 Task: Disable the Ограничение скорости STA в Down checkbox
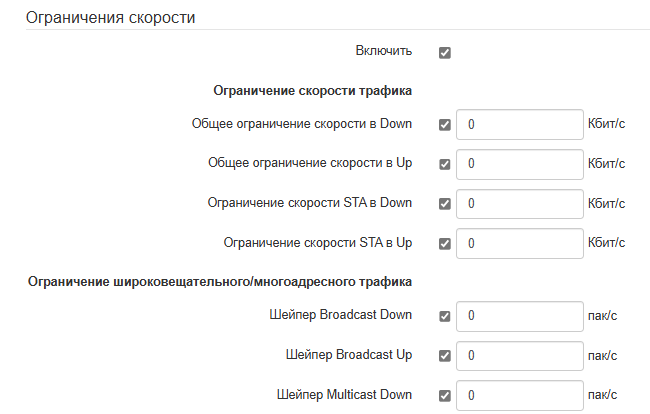[x=445, y=204]
